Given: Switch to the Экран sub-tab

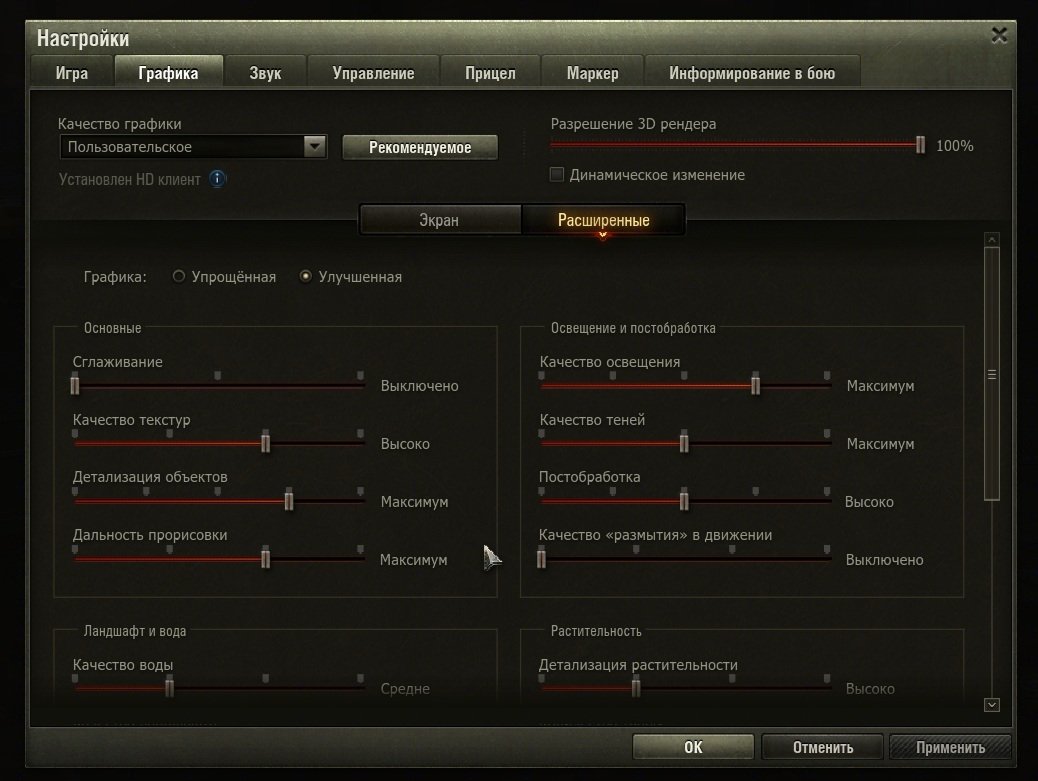Looking at the screenshot, I should coord(439,220).
